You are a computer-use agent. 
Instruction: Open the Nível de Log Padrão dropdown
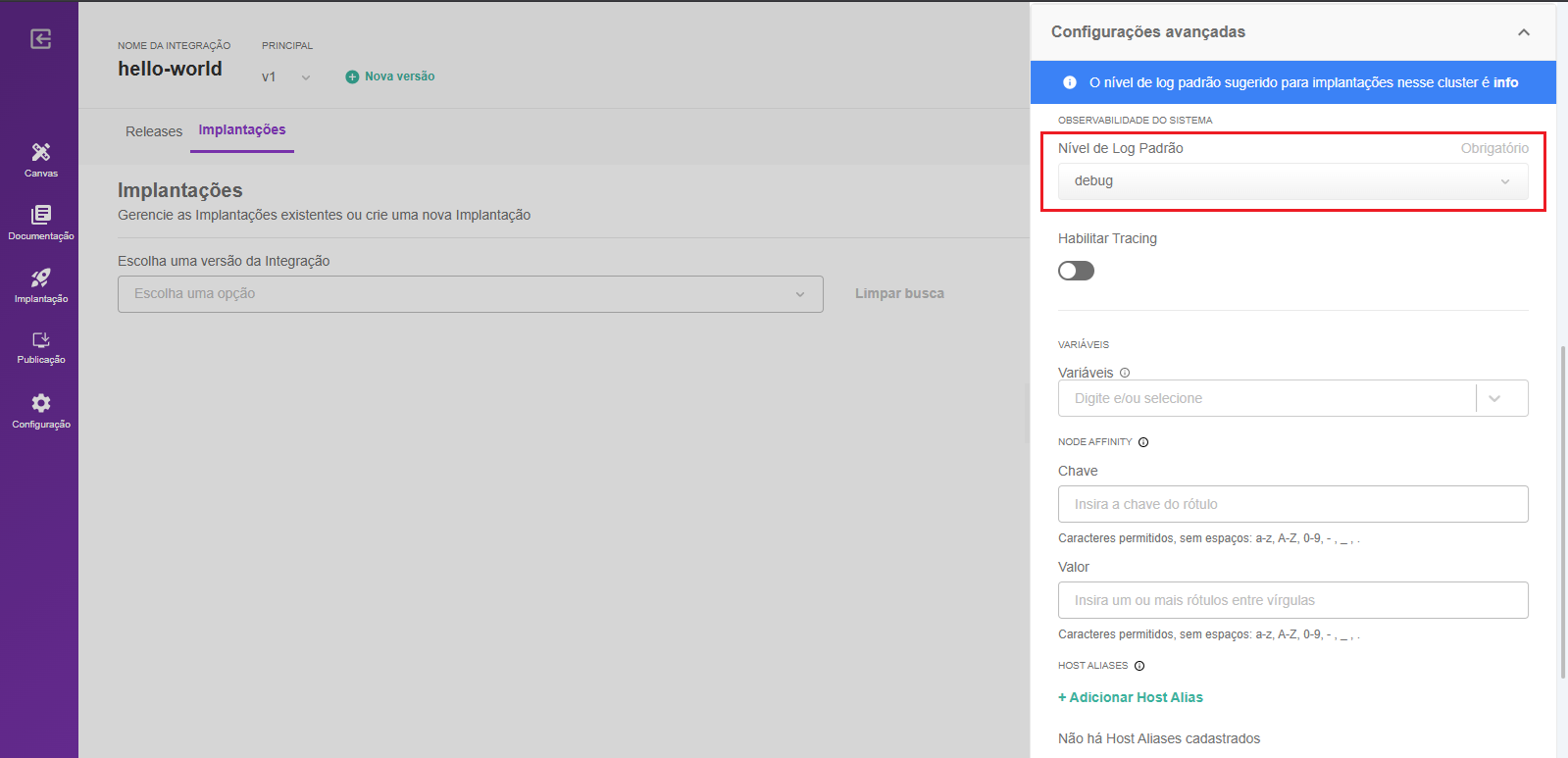[1291, 181]
